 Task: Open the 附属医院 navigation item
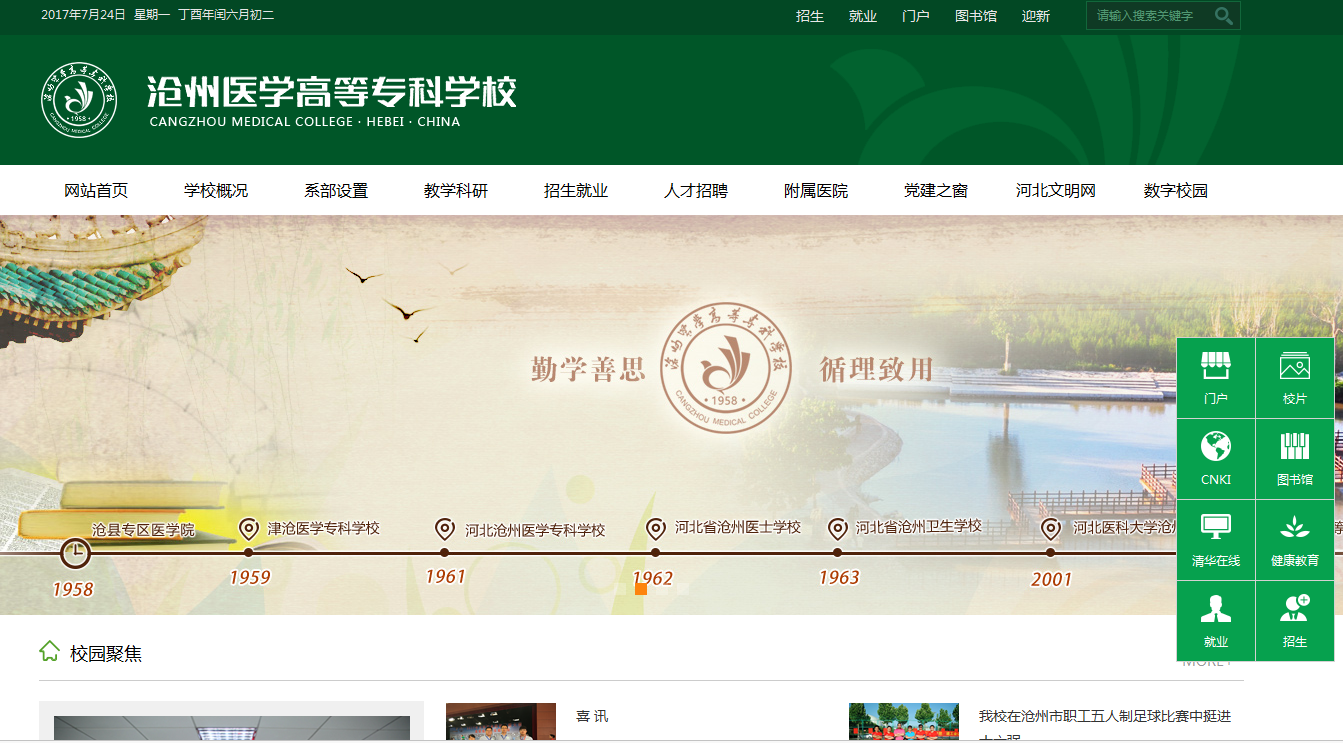(x=816, y=191)
